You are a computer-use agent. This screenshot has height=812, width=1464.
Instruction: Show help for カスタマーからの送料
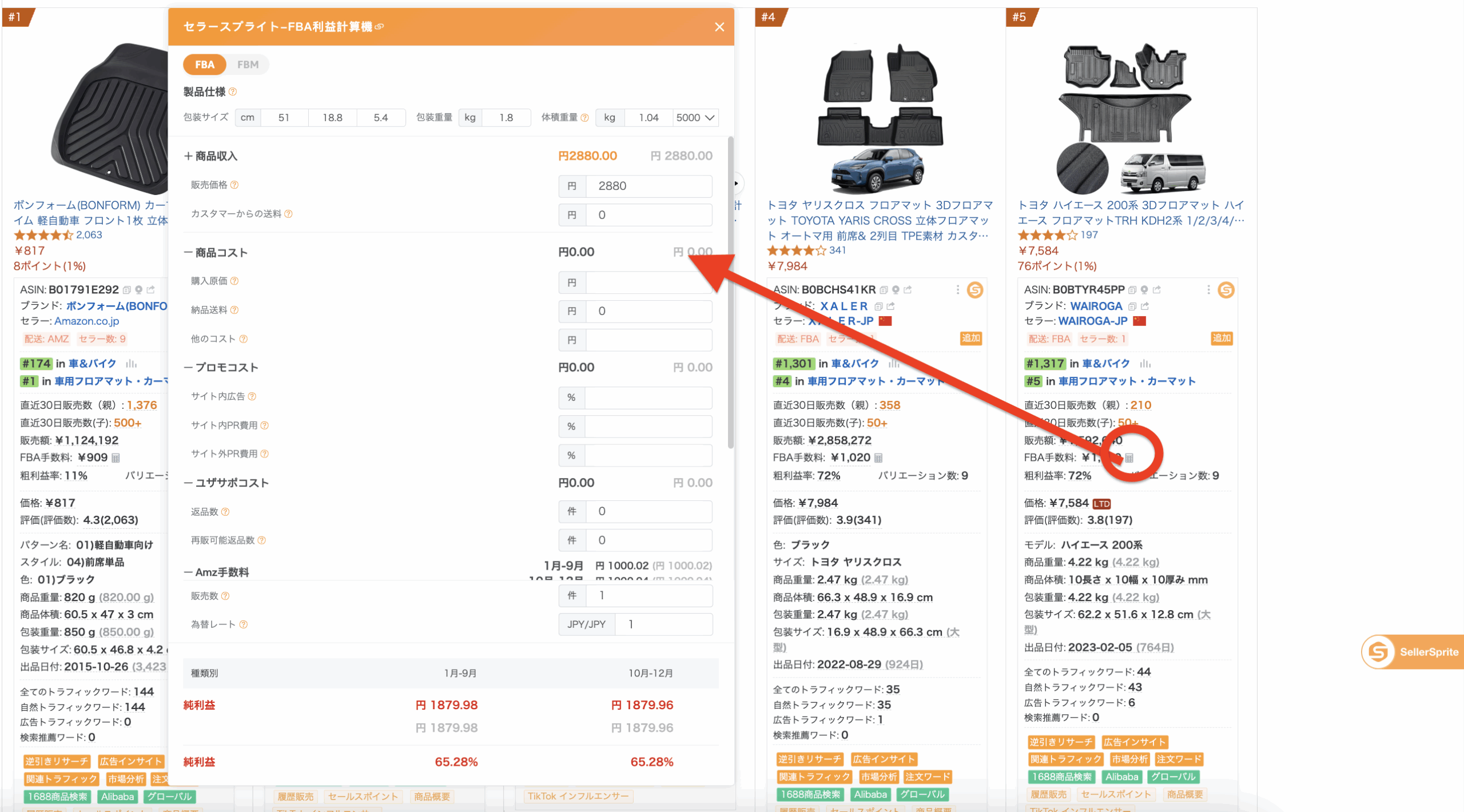point(289,214)
